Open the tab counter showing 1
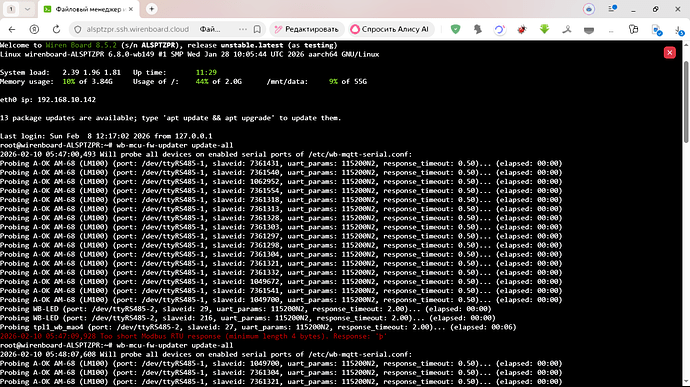The height and width of the screenshot is (387, 690). [x=11, y=9]
